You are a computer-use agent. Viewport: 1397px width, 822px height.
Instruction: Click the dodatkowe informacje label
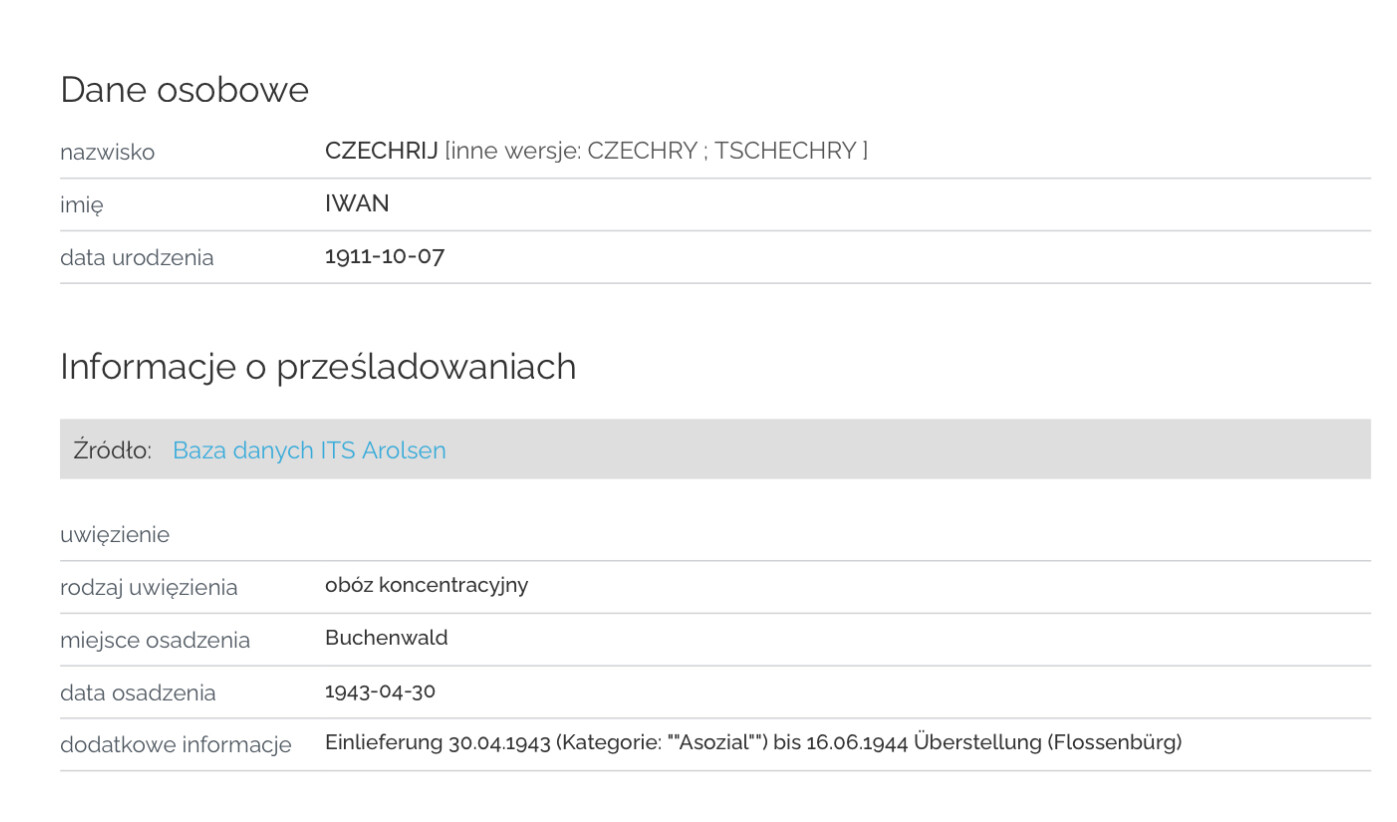(176, 745)
